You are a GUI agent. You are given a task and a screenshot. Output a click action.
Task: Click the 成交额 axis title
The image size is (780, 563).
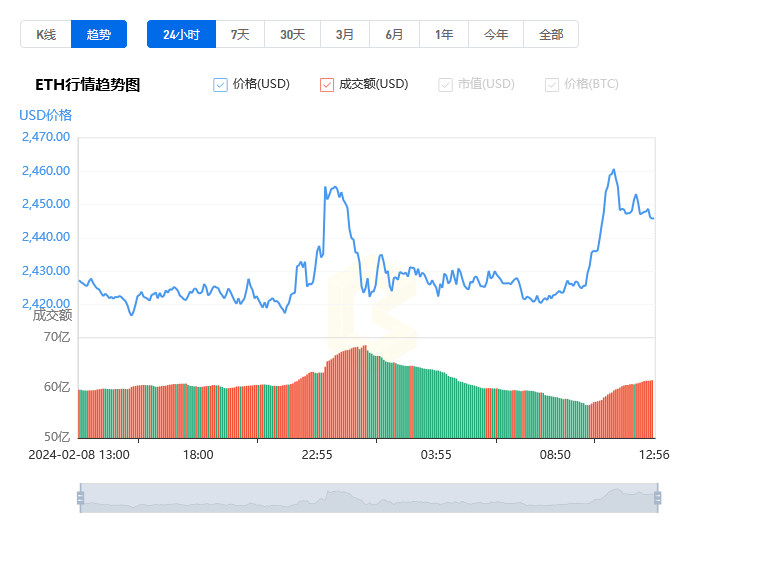52,315
